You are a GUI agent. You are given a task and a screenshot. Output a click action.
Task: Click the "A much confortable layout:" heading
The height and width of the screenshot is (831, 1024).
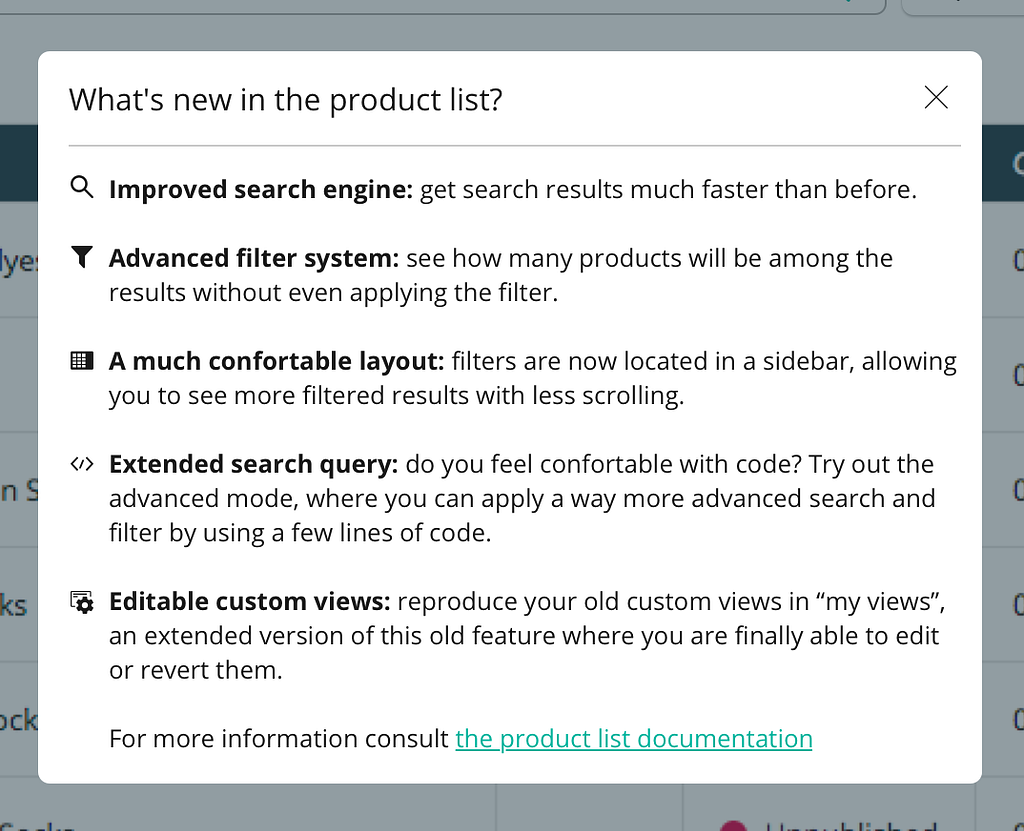(x=276, y=362)
